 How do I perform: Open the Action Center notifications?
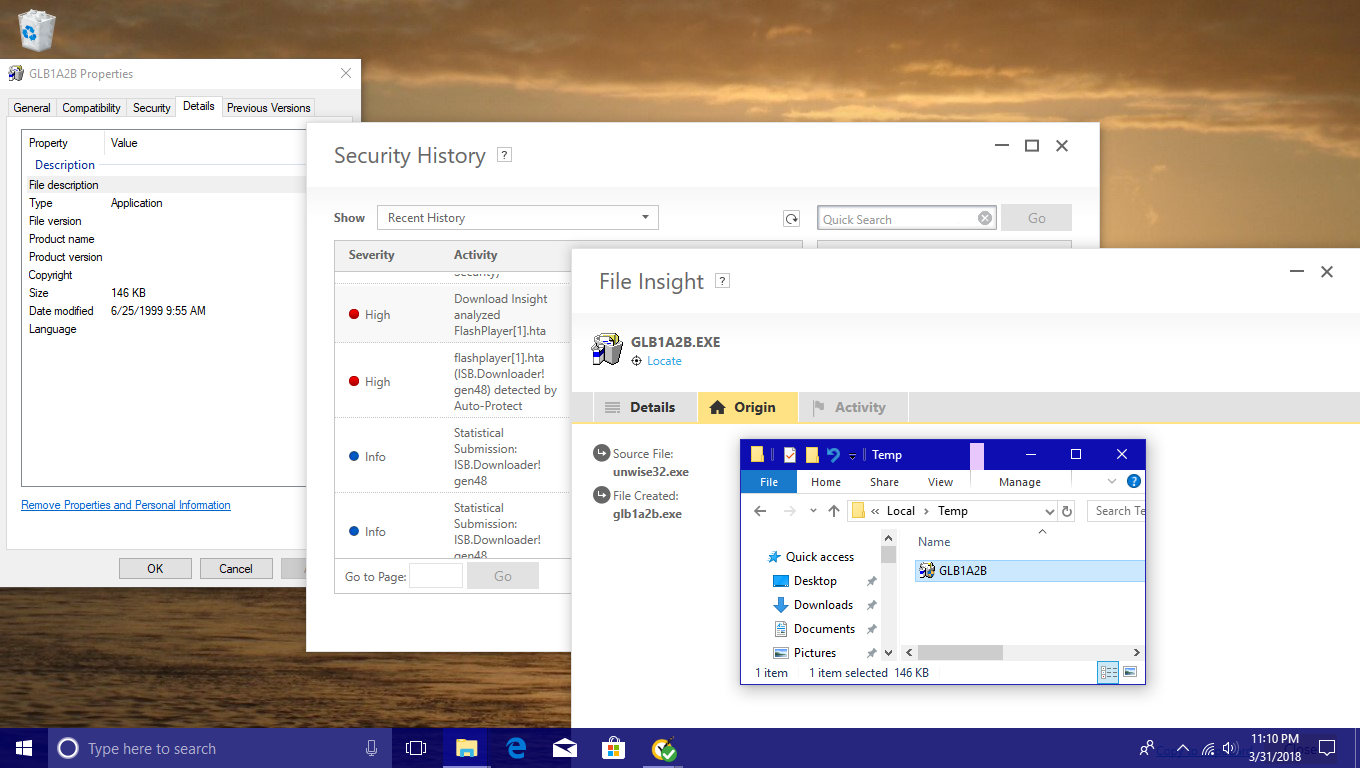(1327, 748)
